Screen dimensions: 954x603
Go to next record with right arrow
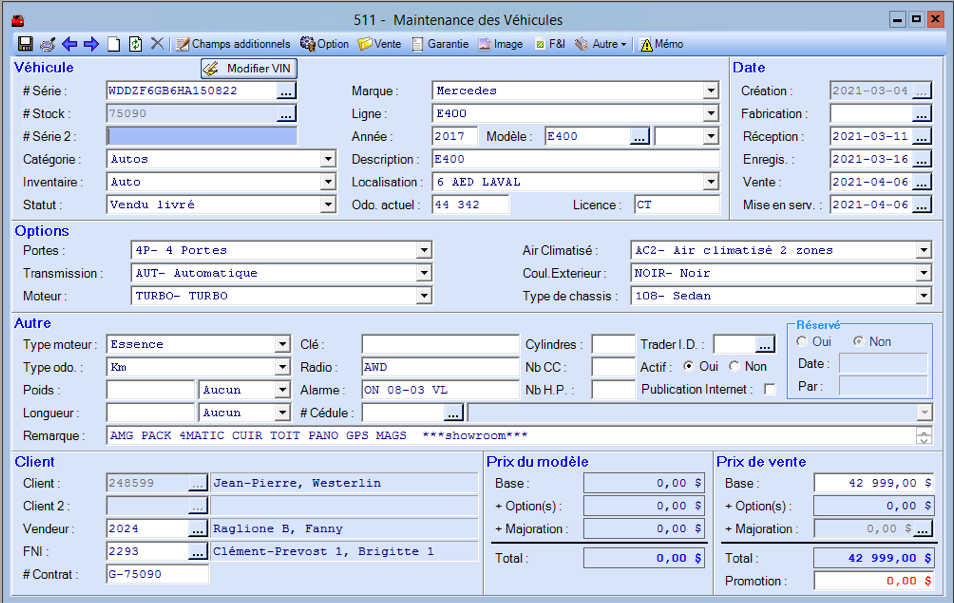[91, 44]
